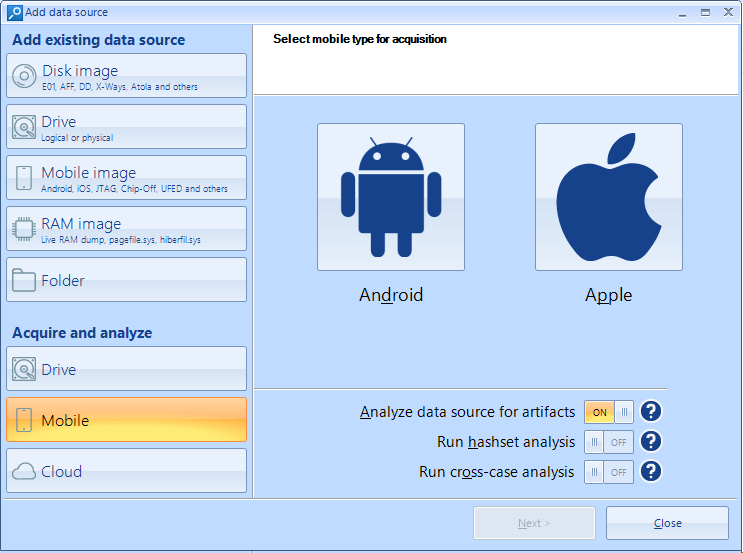Choose Drive under Acquire and analyze
Screen dimensions: 743x553
point(127,369)
